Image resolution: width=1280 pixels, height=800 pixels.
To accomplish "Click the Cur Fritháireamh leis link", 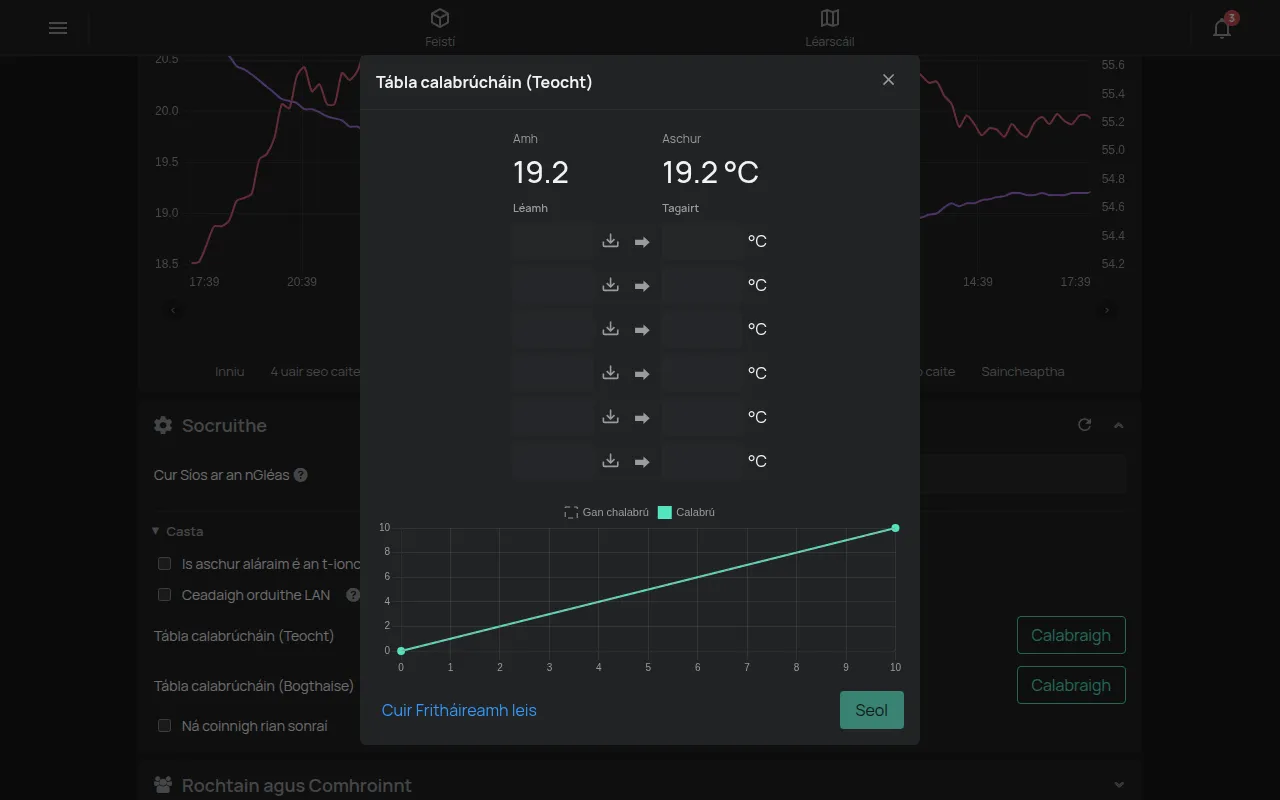I will point(459,710).
